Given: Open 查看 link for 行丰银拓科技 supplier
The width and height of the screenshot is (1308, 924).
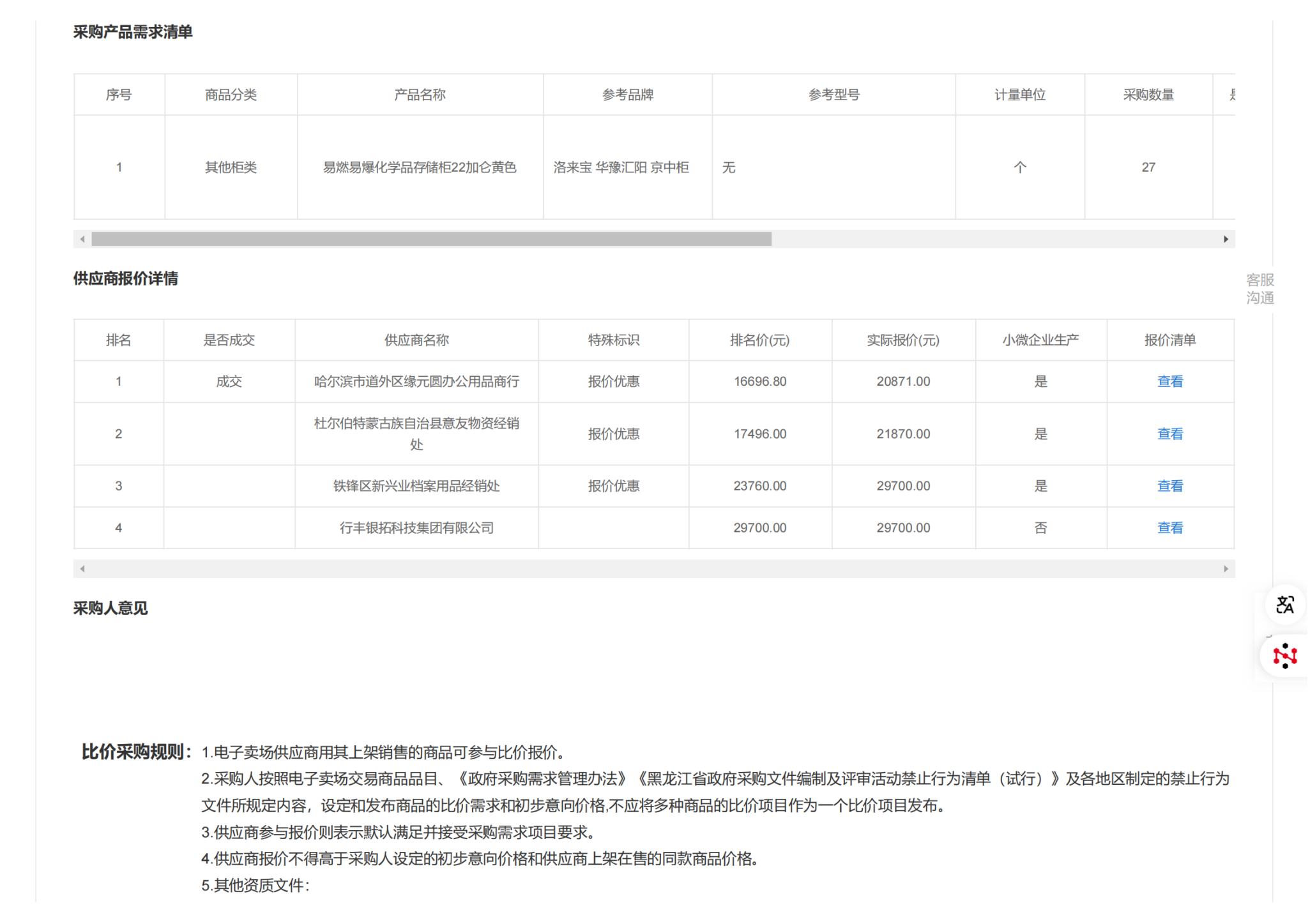Looking at the screenshot, I should click(x=1169, y=527).
